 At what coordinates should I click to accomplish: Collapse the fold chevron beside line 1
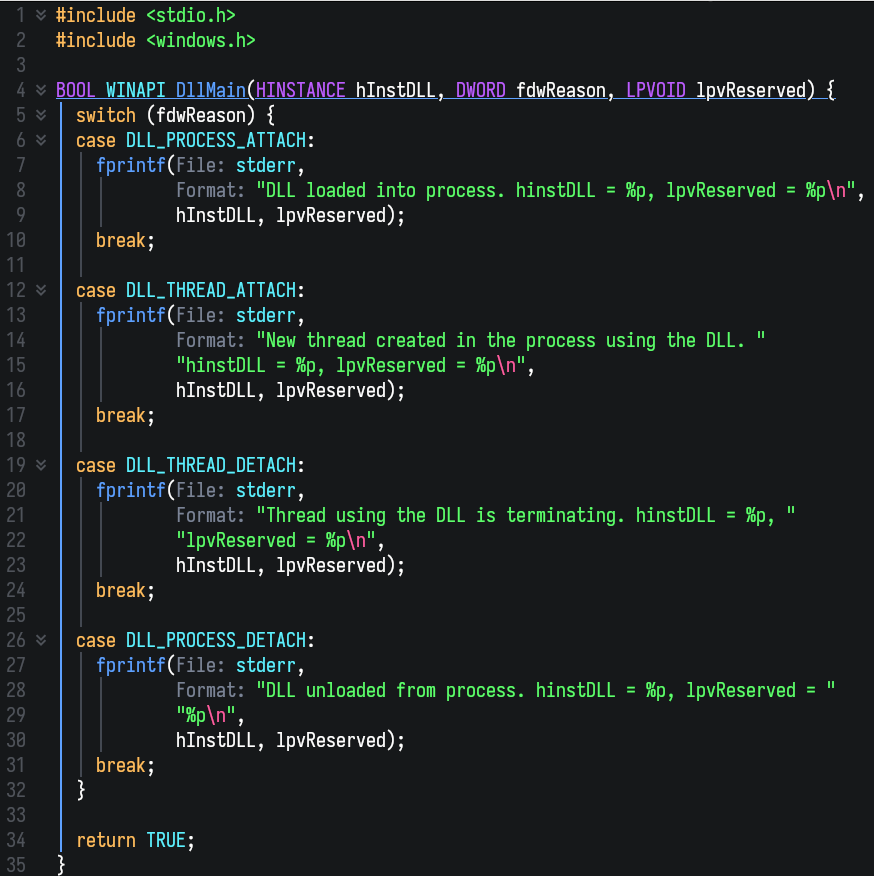click(41, 16)
